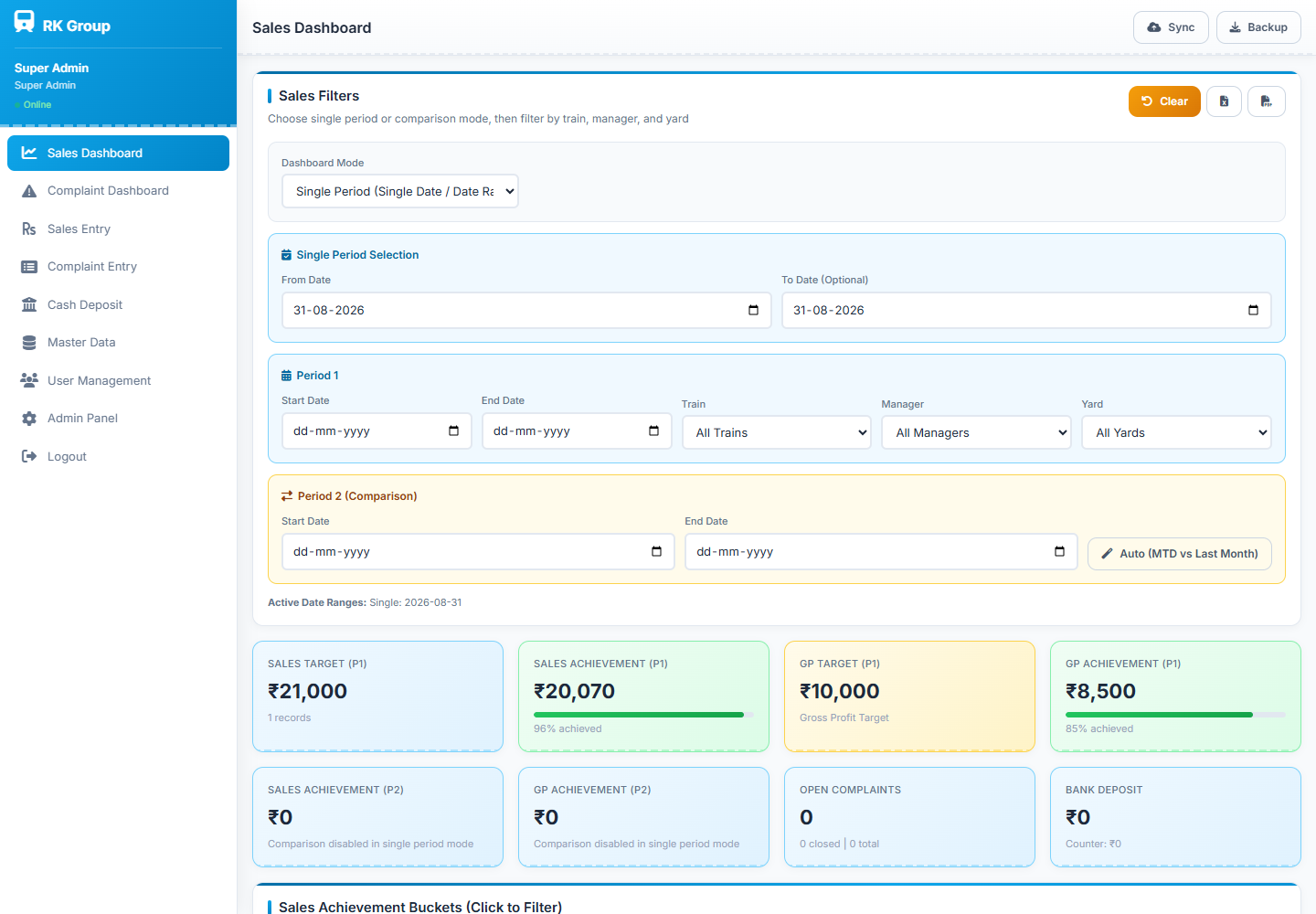Click the ₹20,070 Sales Achievement value
This screenshot has width=1316, height=914.
click(574, 691)
